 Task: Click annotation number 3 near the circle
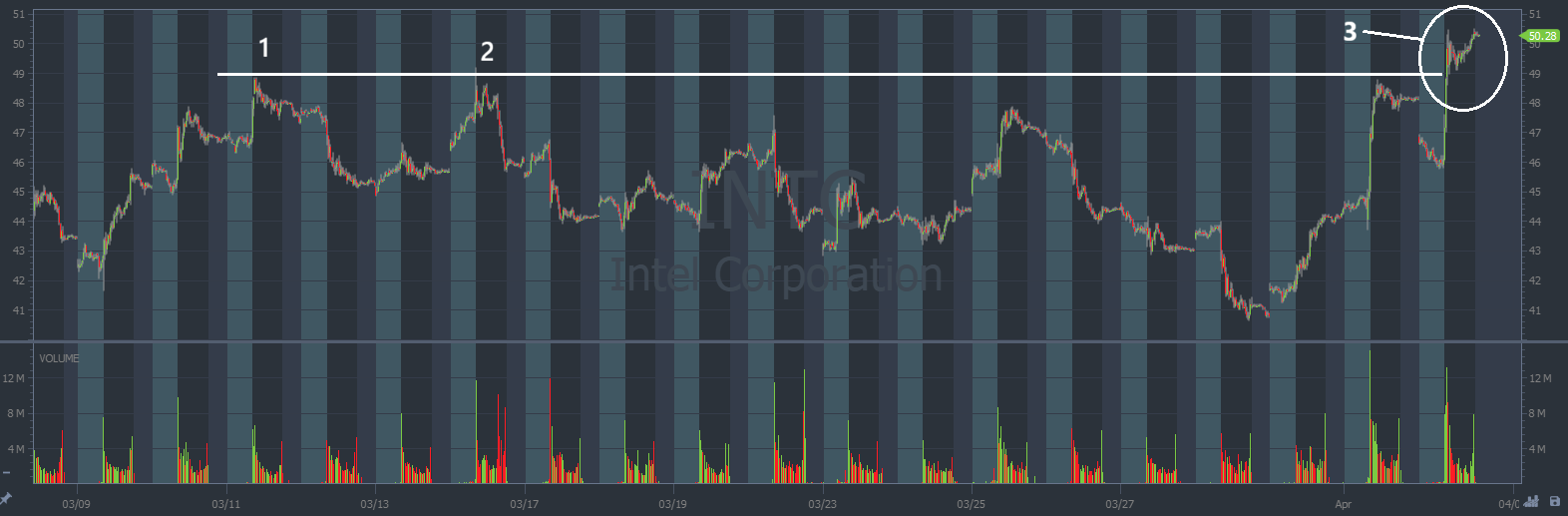(x=1350, y=32)
